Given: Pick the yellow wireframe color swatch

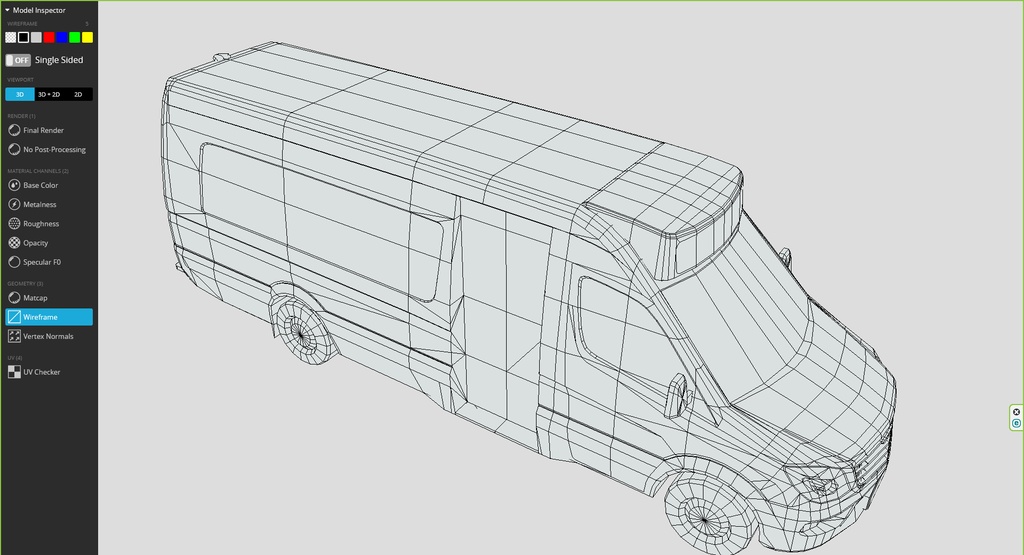Looking at the screenshot, I should coord(87,37).
